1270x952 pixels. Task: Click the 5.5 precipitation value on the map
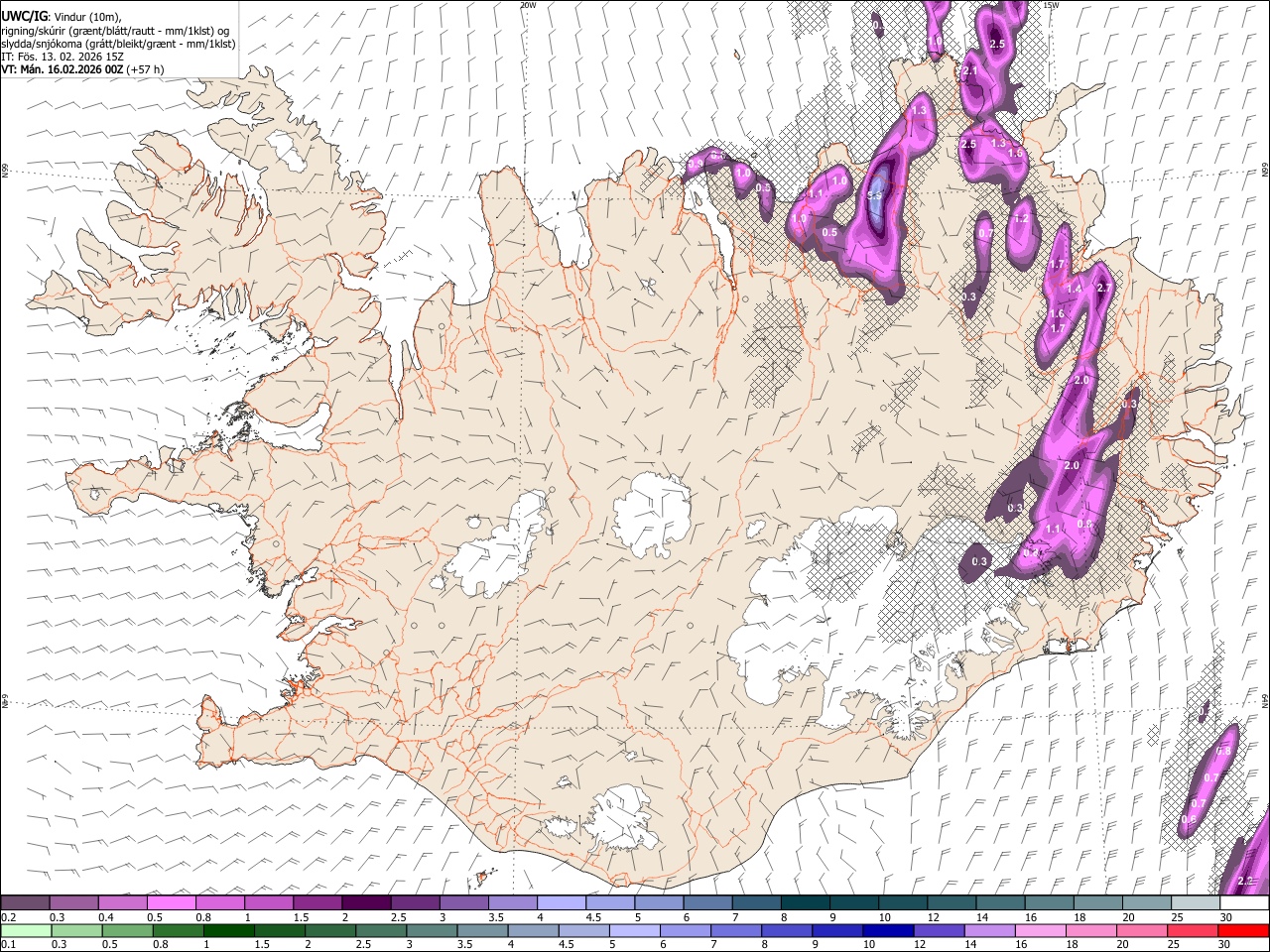click(x=874, y=196)
